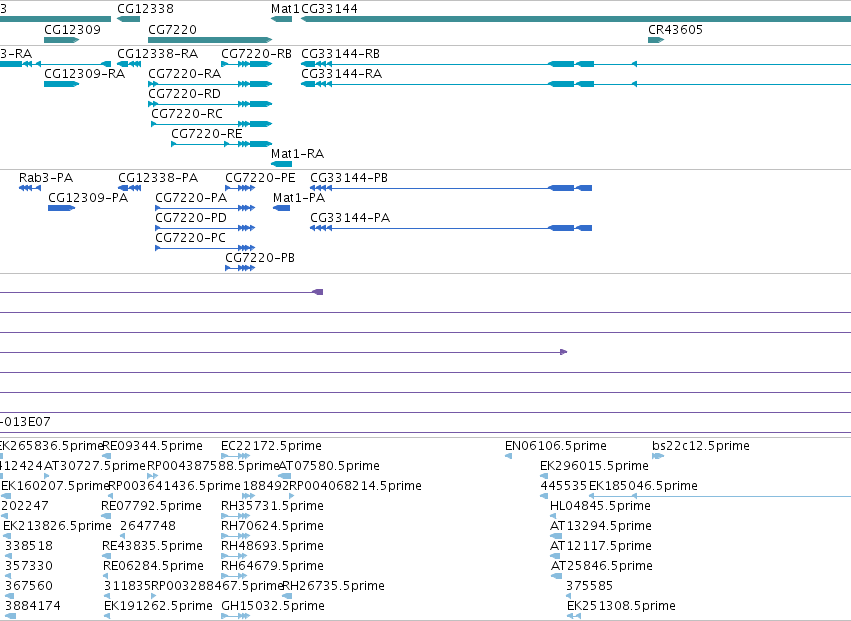
Task: Select protein CG7220-PB label
Action: [260, 258]
